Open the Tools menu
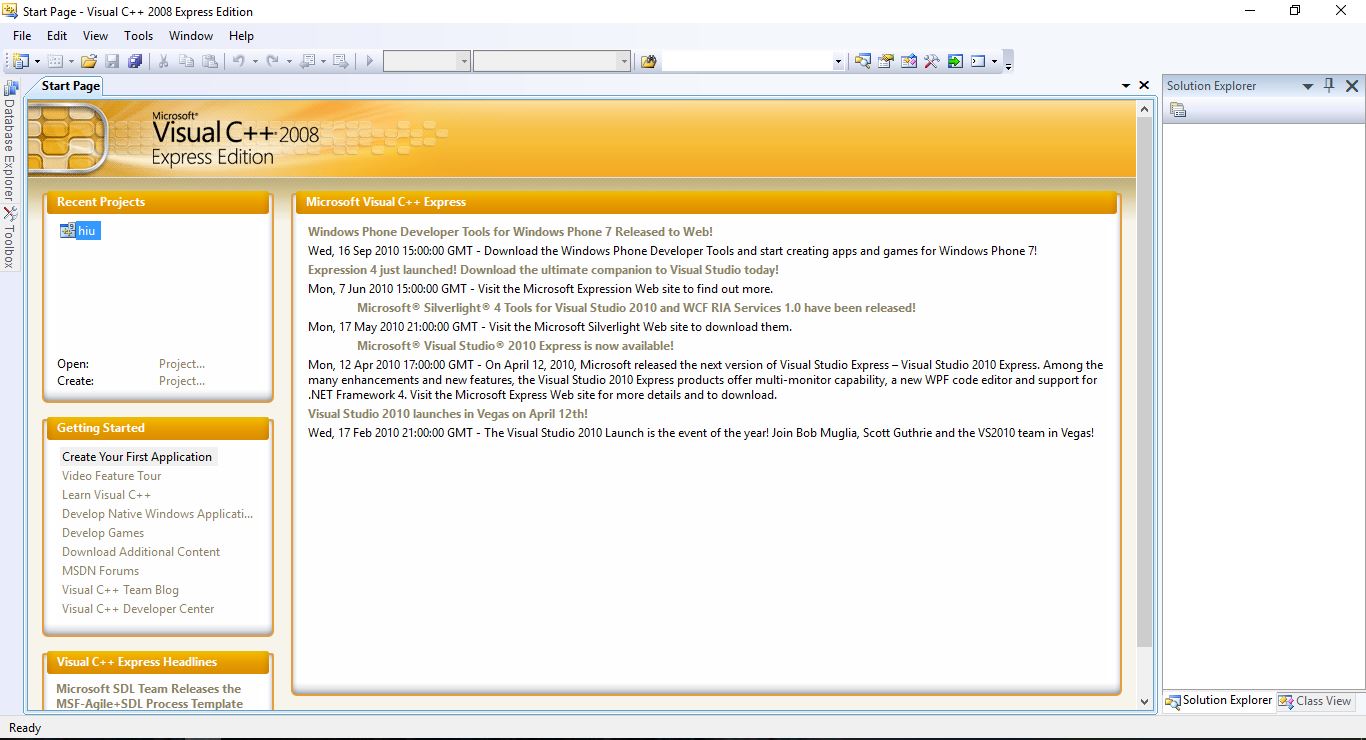1366x740 pixels. coord(138,36)
